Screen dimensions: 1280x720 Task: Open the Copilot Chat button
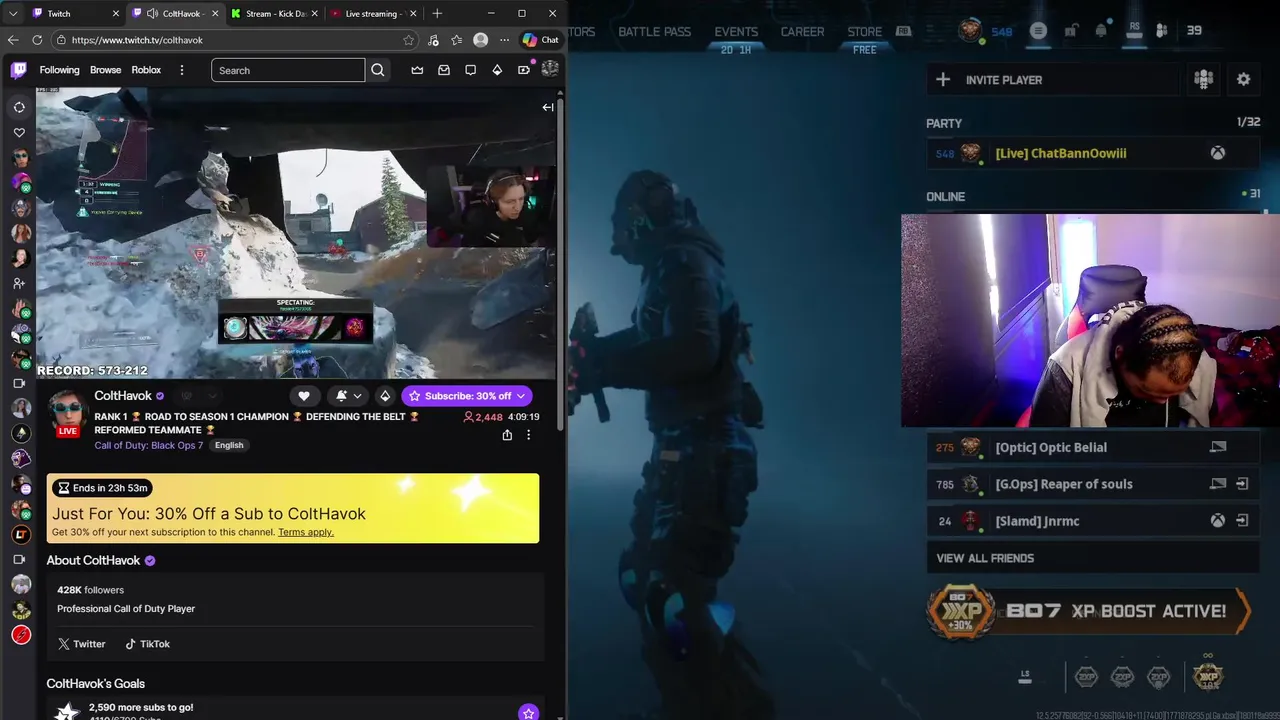coord(541,40)
